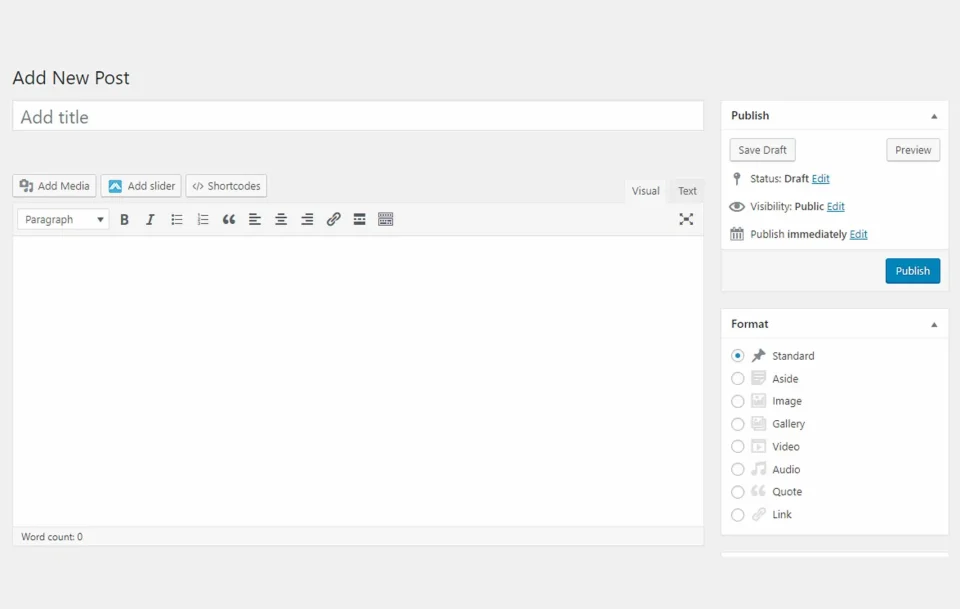Select the Quote post format
Viewport: 960px width, 609px height.
pyautogui.click(x=738, y=492)
